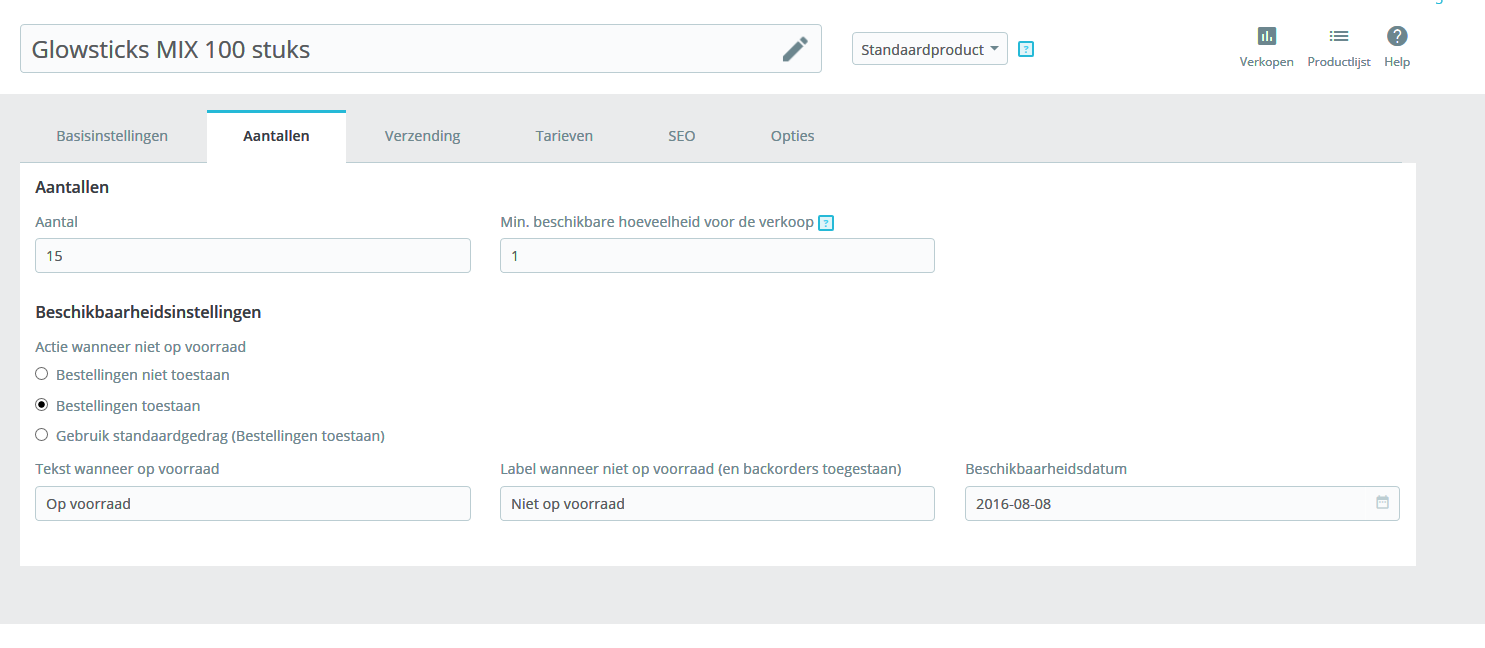Screen dimensions: 1485x648
Task: Open the Verkopen statistics icon
Action: [x=1267, y=36]
